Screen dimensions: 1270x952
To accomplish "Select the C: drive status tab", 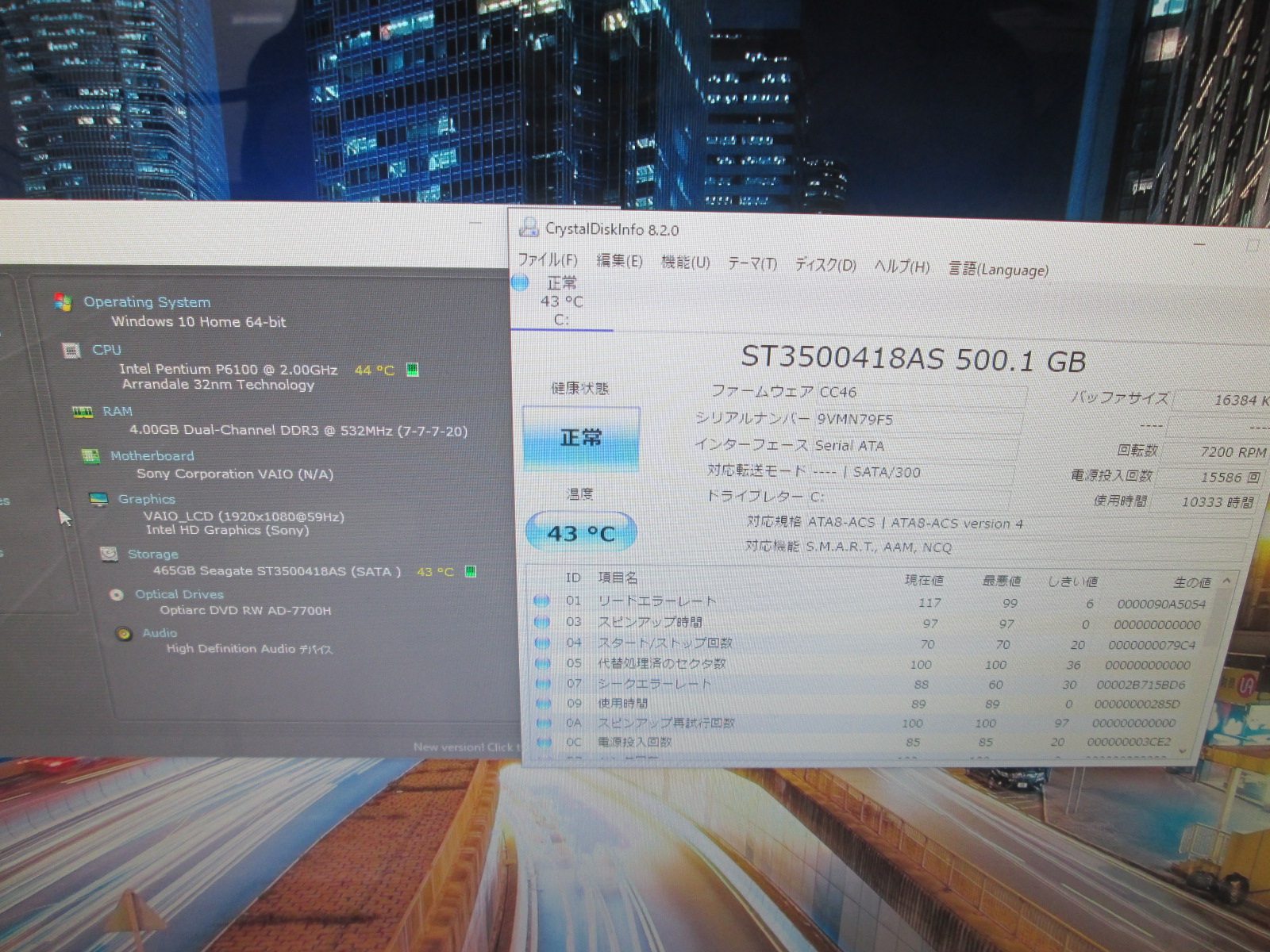I will [x=561, y=302].
